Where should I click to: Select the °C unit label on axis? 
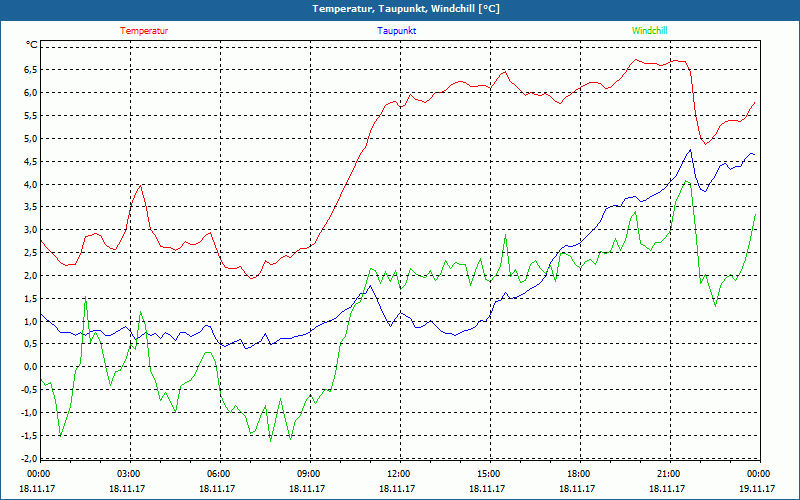pos(32,45)
